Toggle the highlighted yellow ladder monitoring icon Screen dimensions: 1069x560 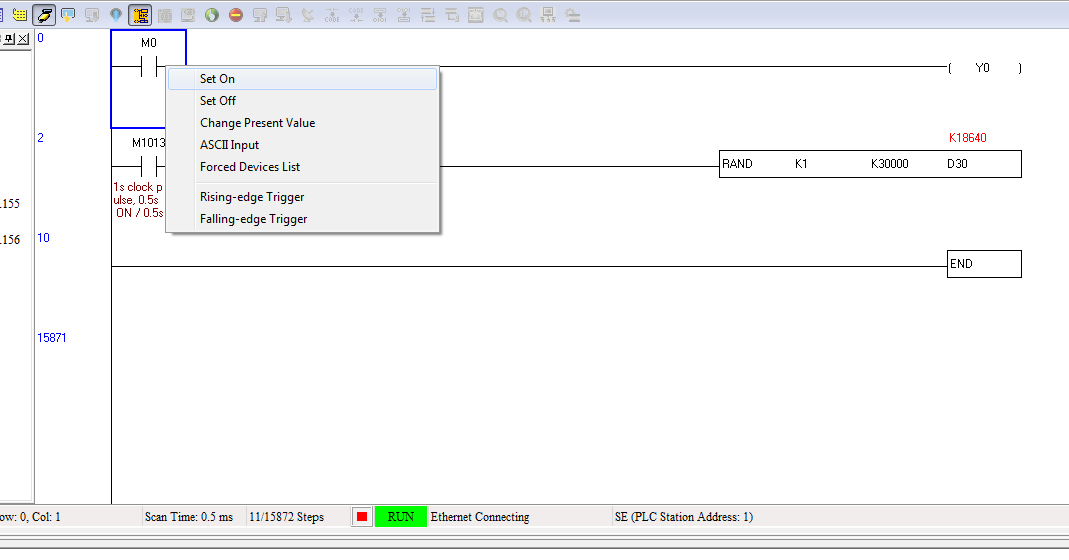tap(140, 15)
